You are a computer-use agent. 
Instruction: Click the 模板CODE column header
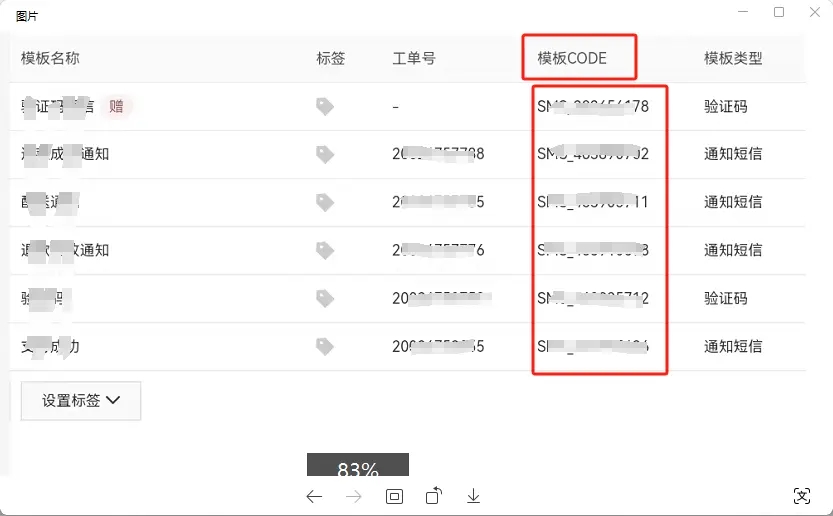pos(572,58)
